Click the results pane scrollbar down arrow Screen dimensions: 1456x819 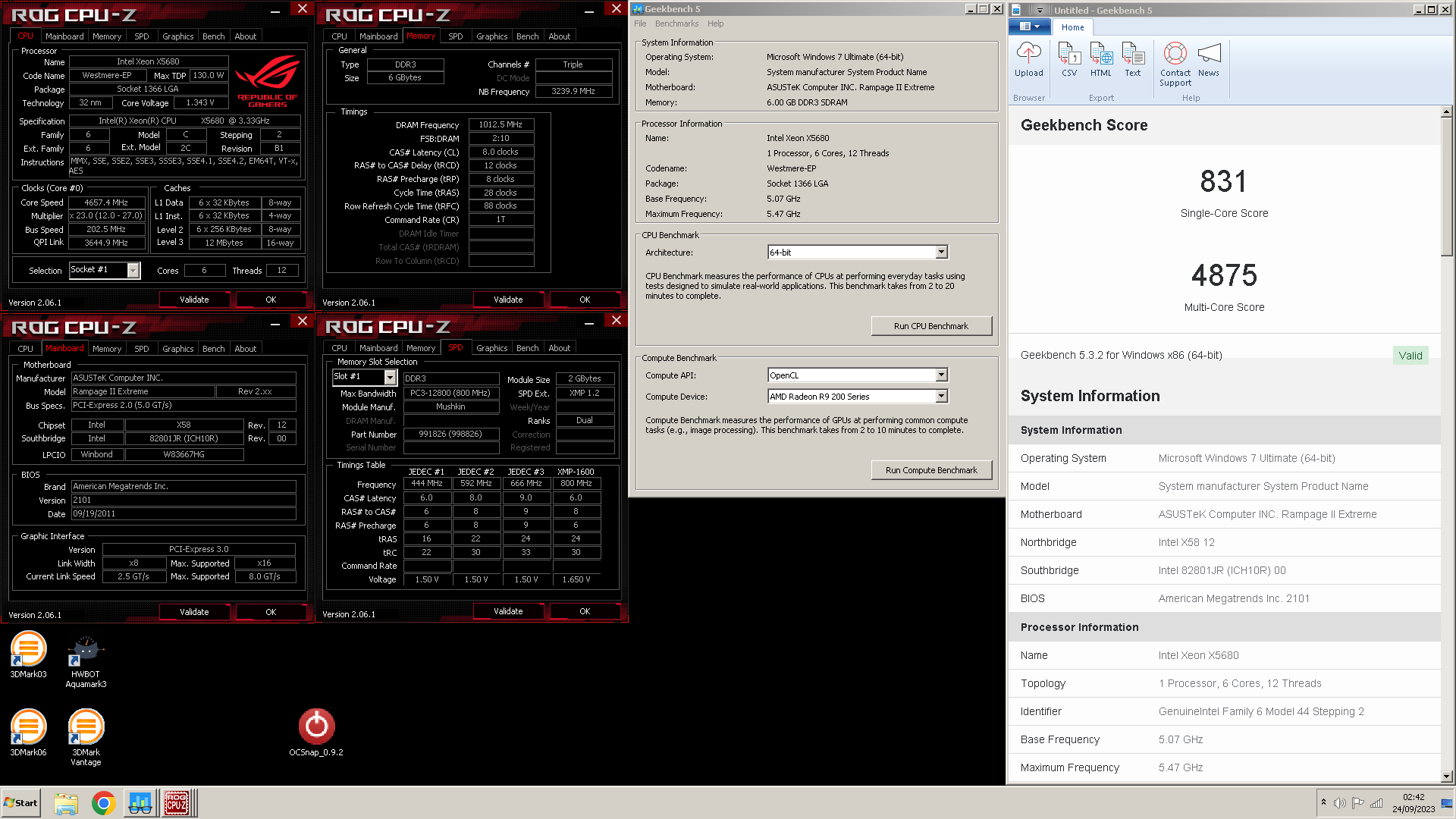(1446, 776)
